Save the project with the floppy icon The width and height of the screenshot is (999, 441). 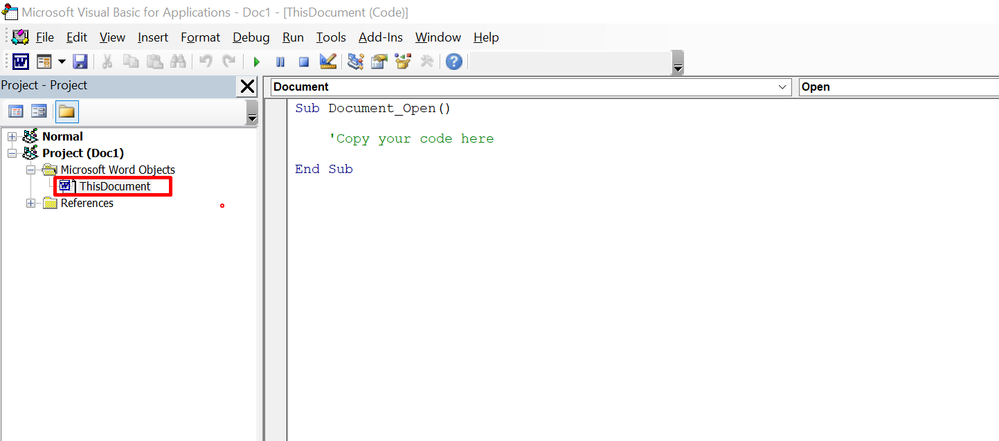(80, 62)
